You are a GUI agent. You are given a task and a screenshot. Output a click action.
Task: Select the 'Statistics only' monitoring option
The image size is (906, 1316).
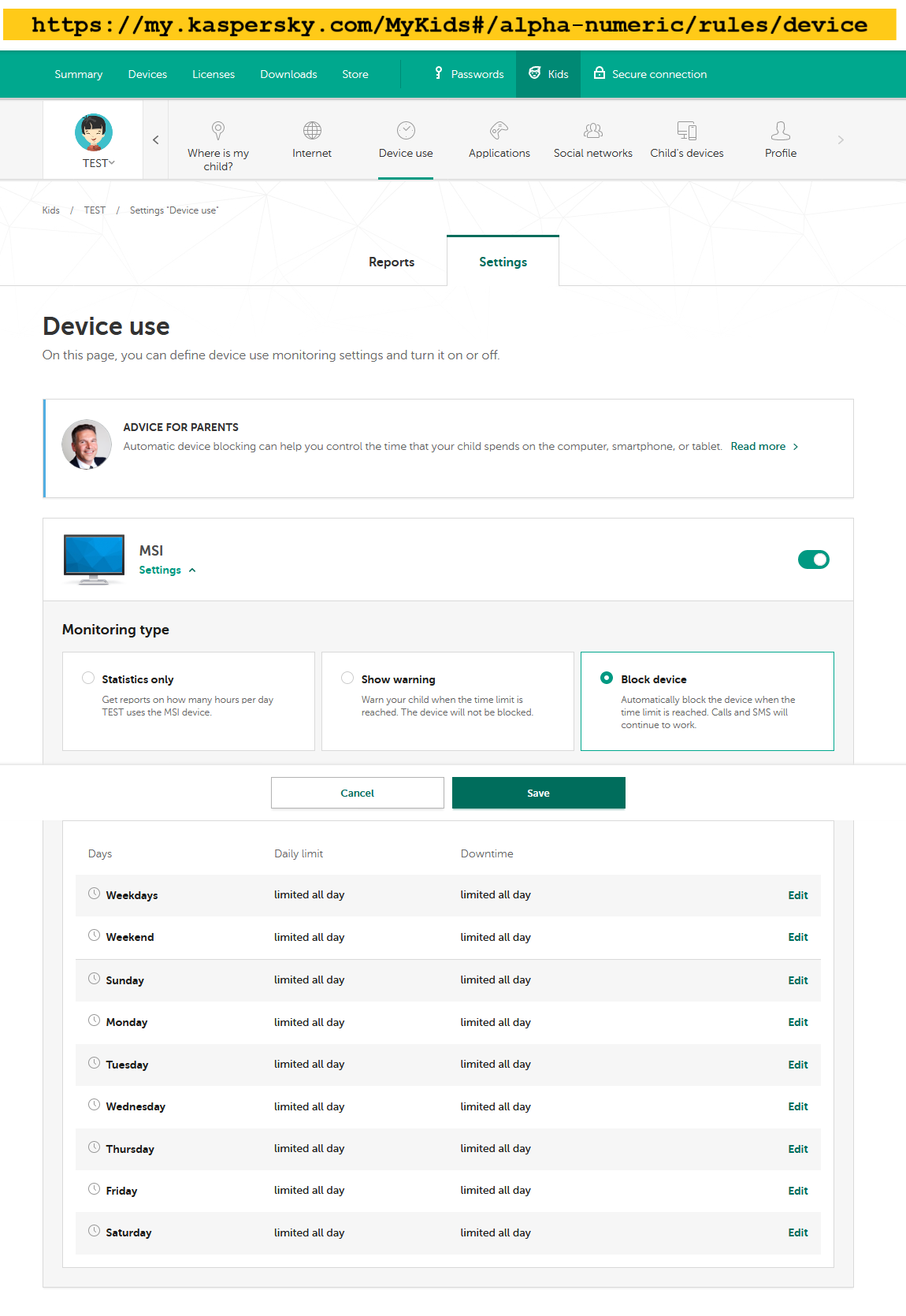coord(88,678)
